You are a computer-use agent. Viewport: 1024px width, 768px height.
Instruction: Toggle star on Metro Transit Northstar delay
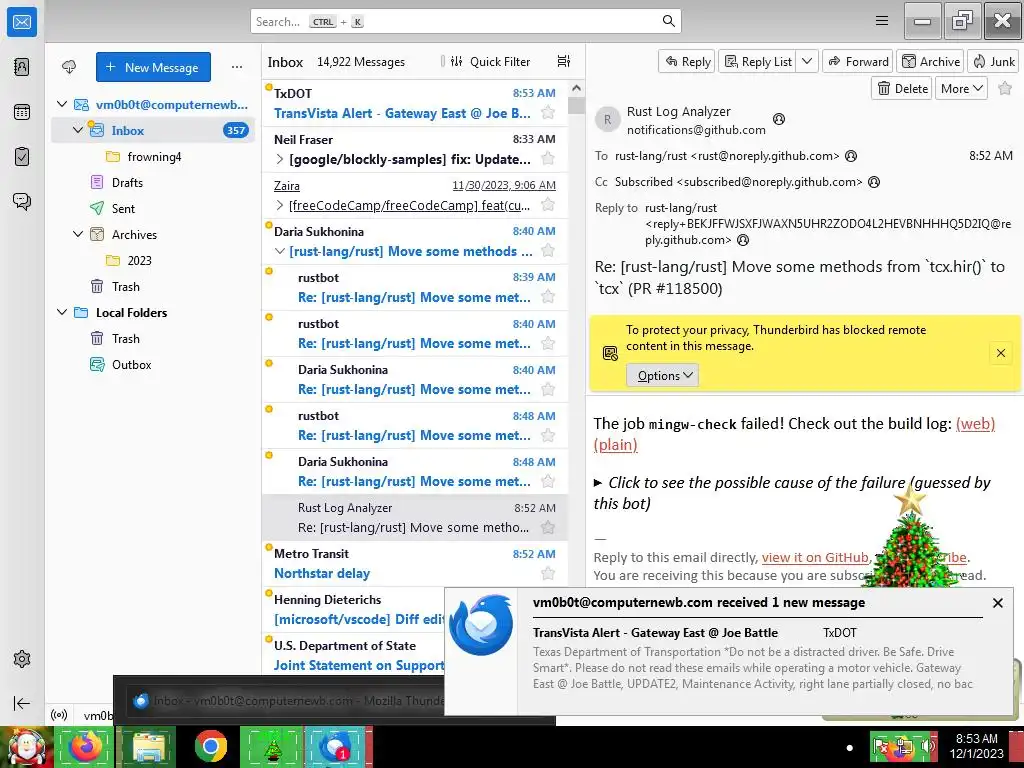(548, 573)
